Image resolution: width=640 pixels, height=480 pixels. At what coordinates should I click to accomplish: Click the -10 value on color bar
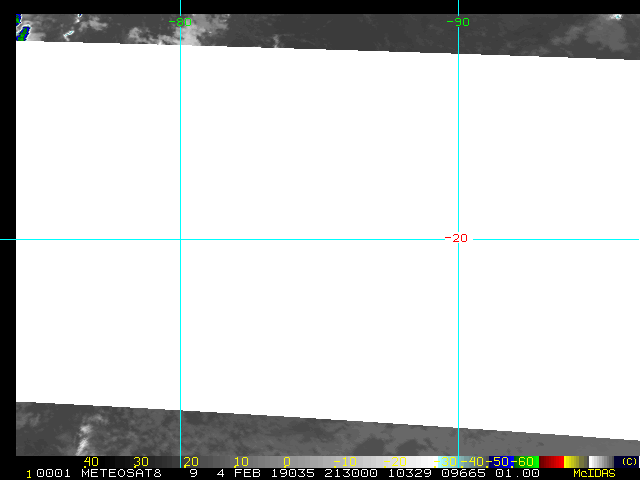click(343, 461)
